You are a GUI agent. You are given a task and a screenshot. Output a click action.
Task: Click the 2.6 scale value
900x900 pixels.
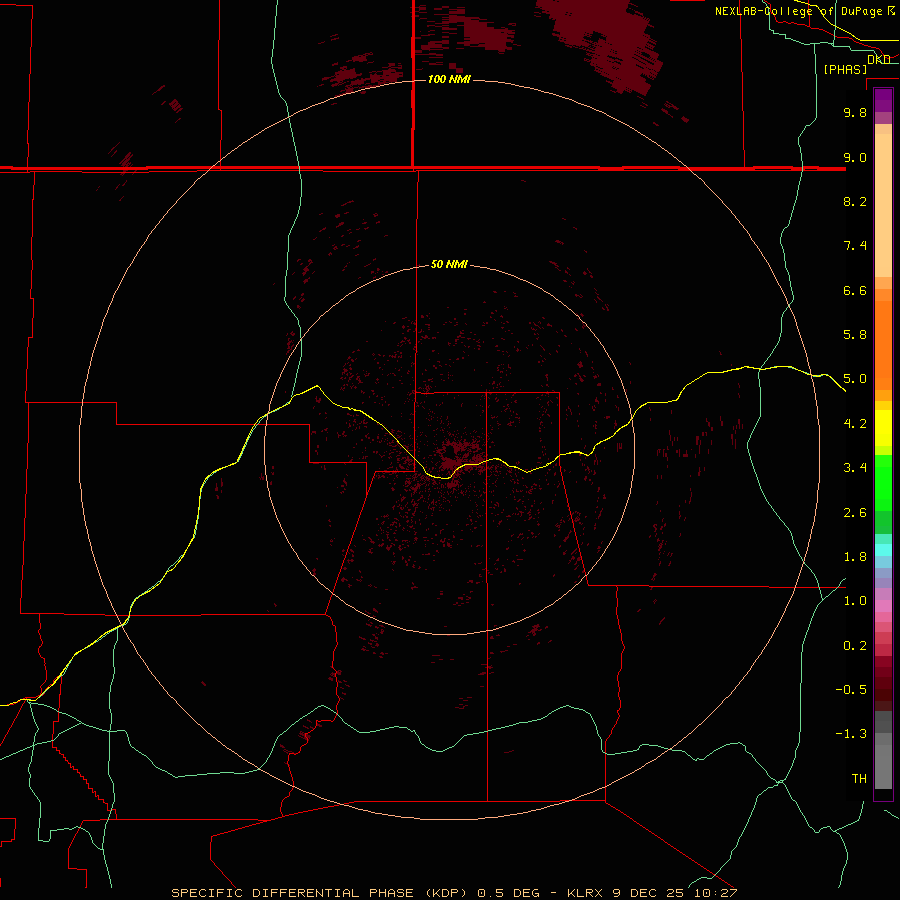click(855, 512)
